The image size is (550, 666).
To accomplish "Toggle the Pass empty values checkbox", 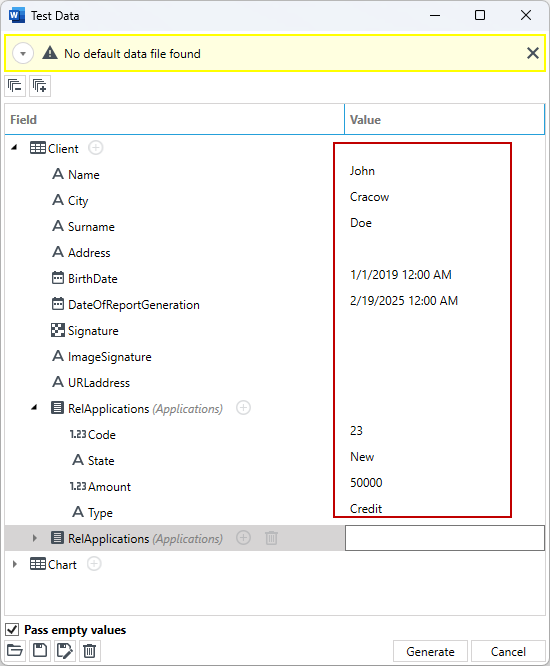I will click(x=12, y=629).
